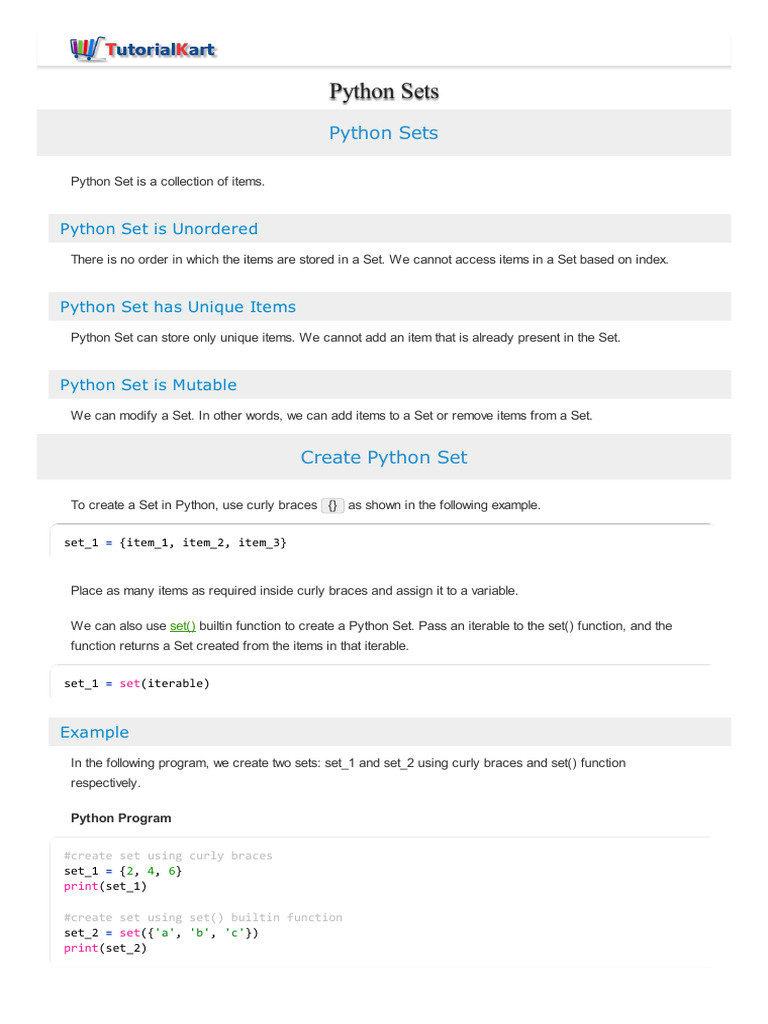768x1024 pixels.
Task: Click the TutorialKart brand name text
Action: 160,49
